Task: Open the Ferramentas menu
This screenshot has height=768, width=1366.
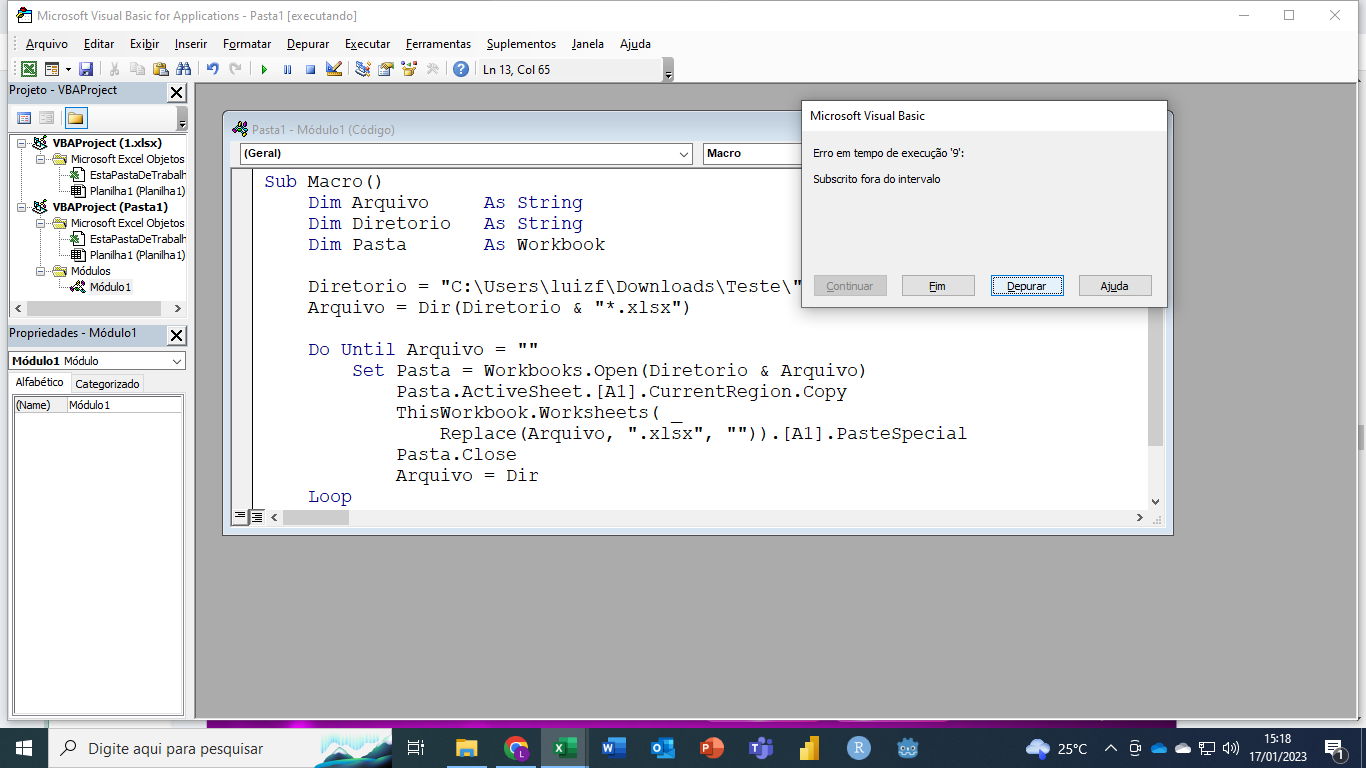Action: point(438,44)
